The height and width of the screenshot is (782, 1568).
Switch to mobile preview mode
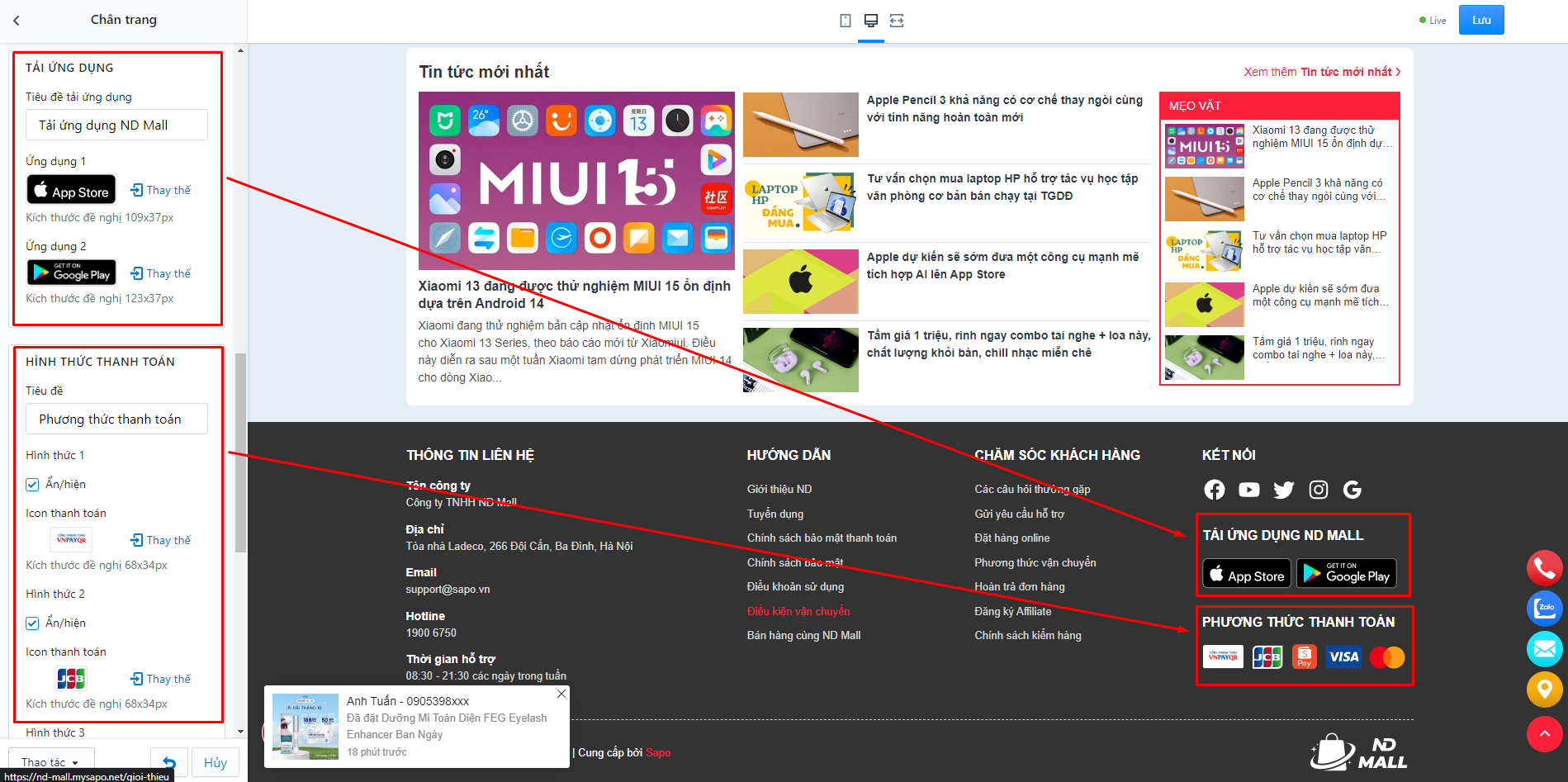point(846,21)
